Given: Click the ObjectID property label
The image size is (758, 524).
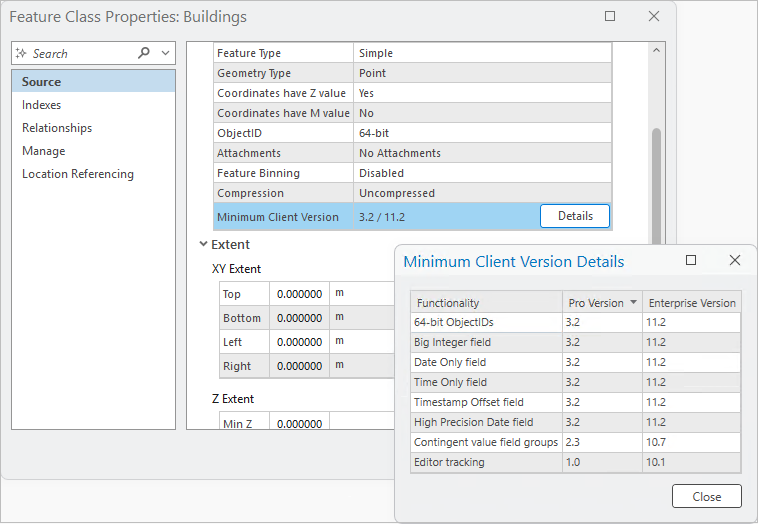Looking at the screenshot, I should (239, 133).
